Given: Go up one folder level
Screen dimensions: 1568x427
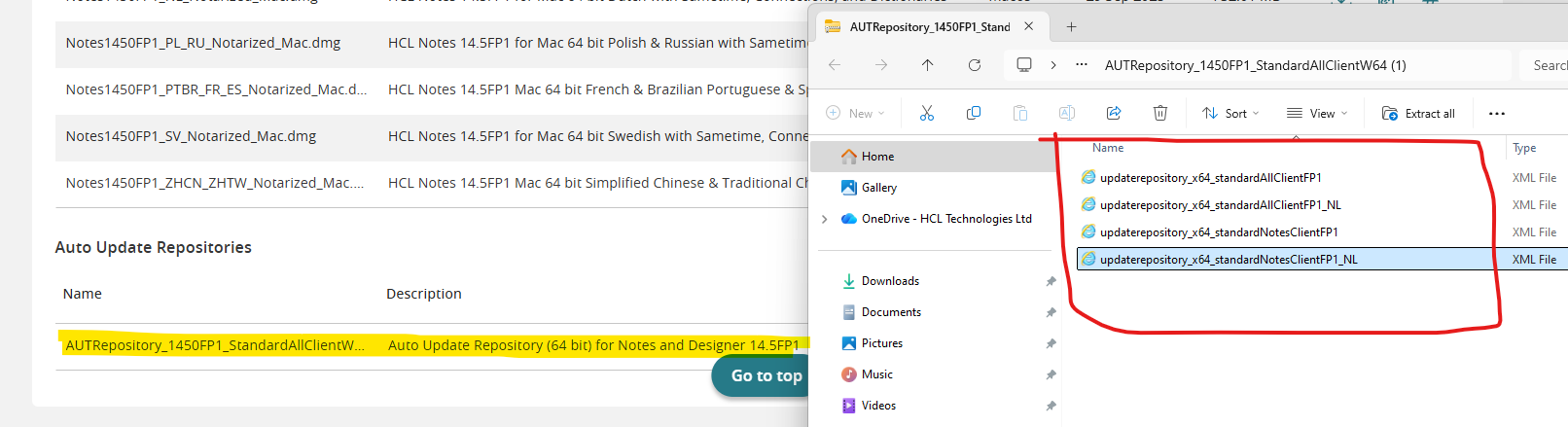Looking at the screenshot, I should pyautogui.click(x=927, y=65).
